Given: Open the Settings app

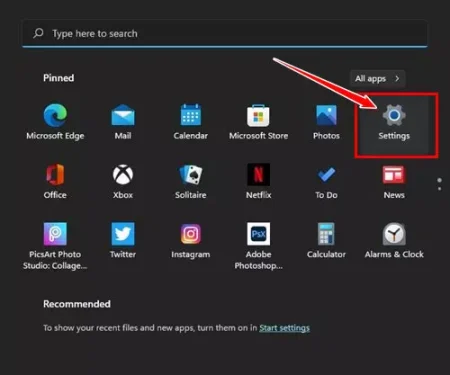Looking at the screenshot, I should click(394, 122).
